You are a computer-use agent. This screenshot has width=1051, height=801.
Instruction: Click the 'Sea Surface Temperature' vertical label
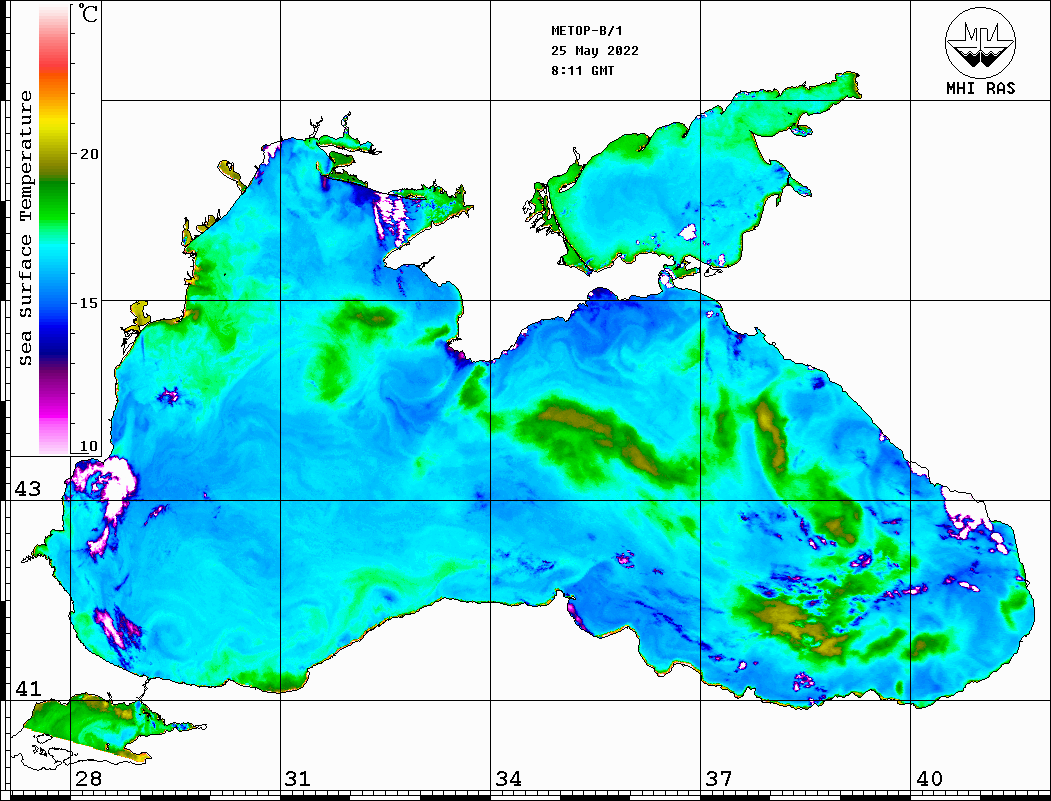tap(25, 228)
